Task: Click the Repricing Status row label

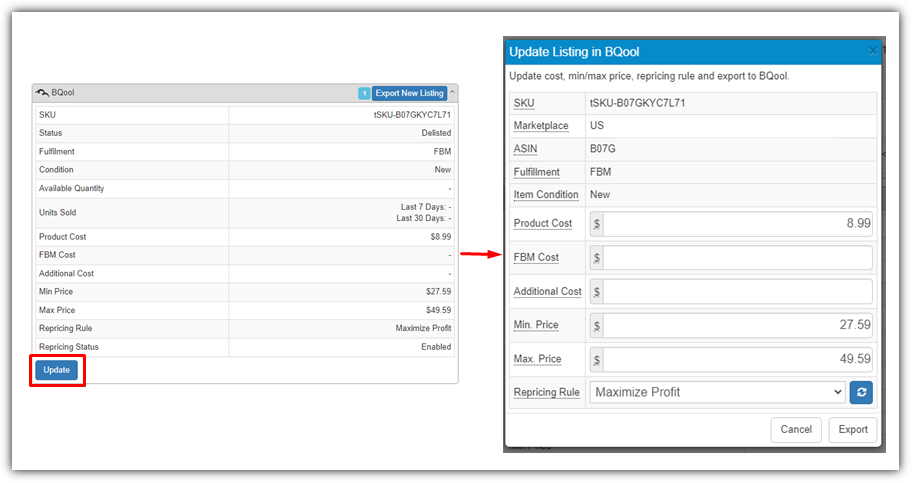Action: pyautogui.click(x=69, y=347)
